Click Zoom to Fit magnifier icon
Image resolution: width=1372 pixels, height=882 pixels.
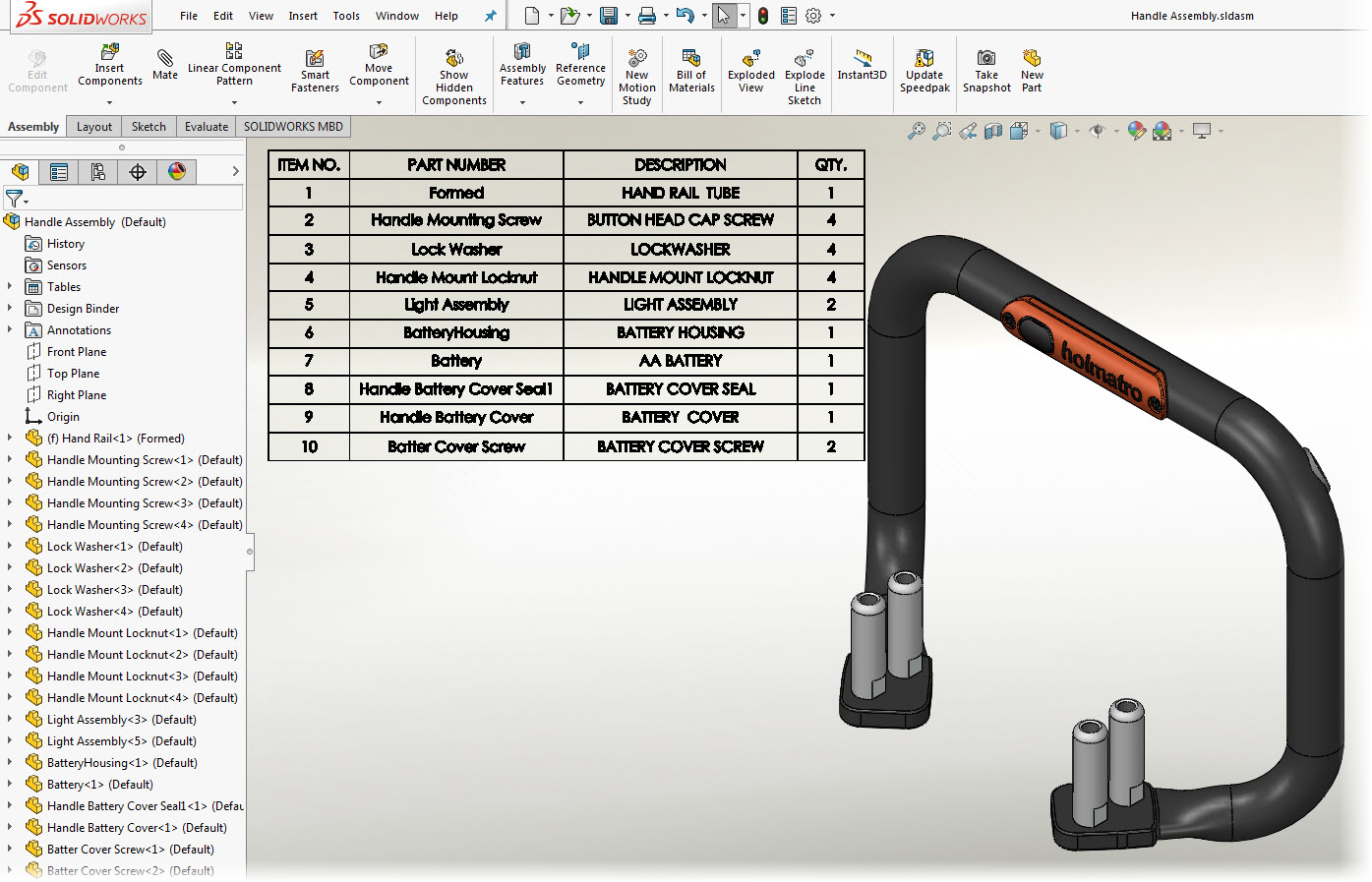[x=916, y=131]
